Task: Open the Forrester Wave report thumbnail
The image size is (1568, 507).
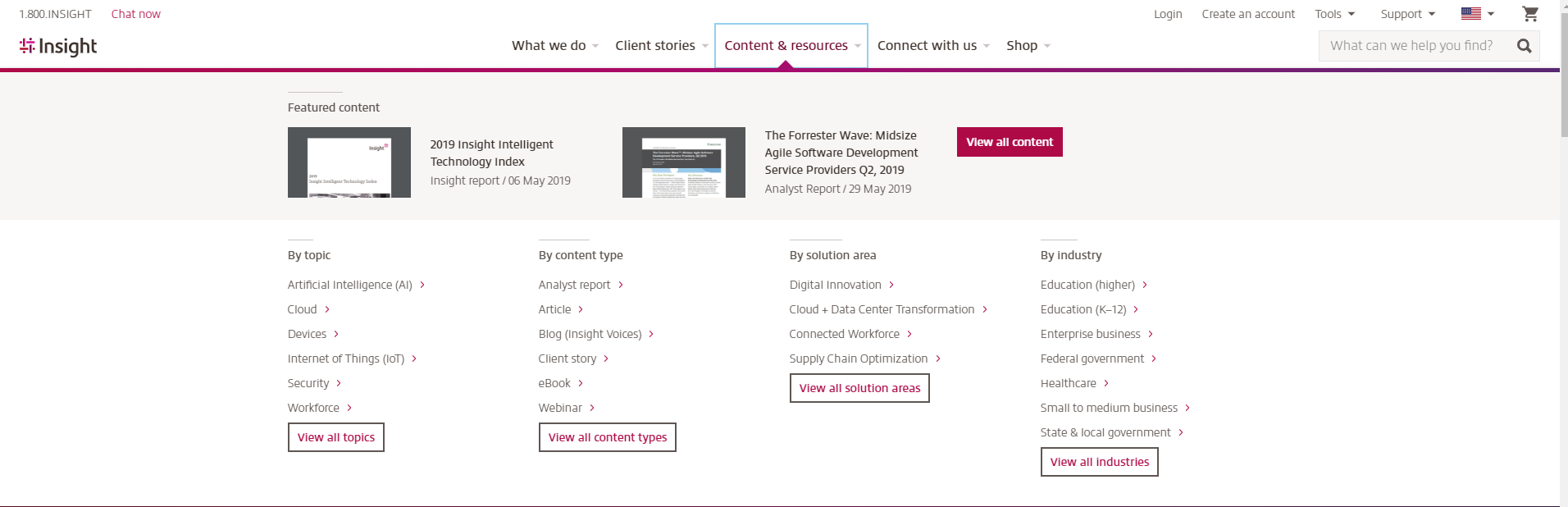Action: point(683,162)
